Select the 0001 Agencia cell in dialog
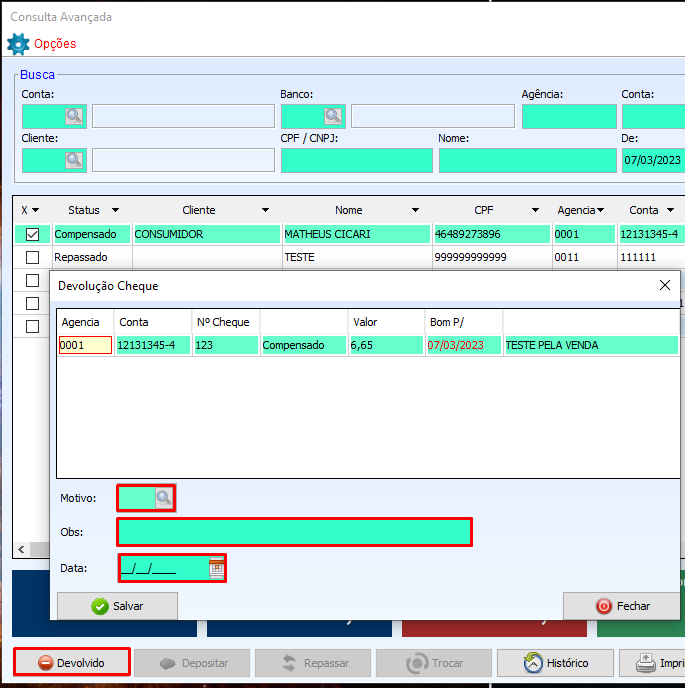This screenshot has width=685, height=688. (x=85, y=345)
